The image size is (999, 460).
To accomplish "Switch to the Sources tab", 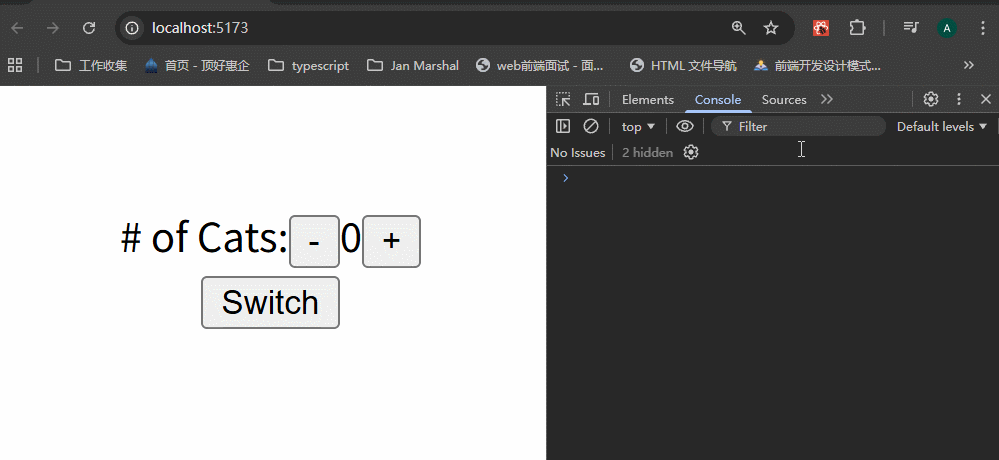I will [x=783, y=99].
